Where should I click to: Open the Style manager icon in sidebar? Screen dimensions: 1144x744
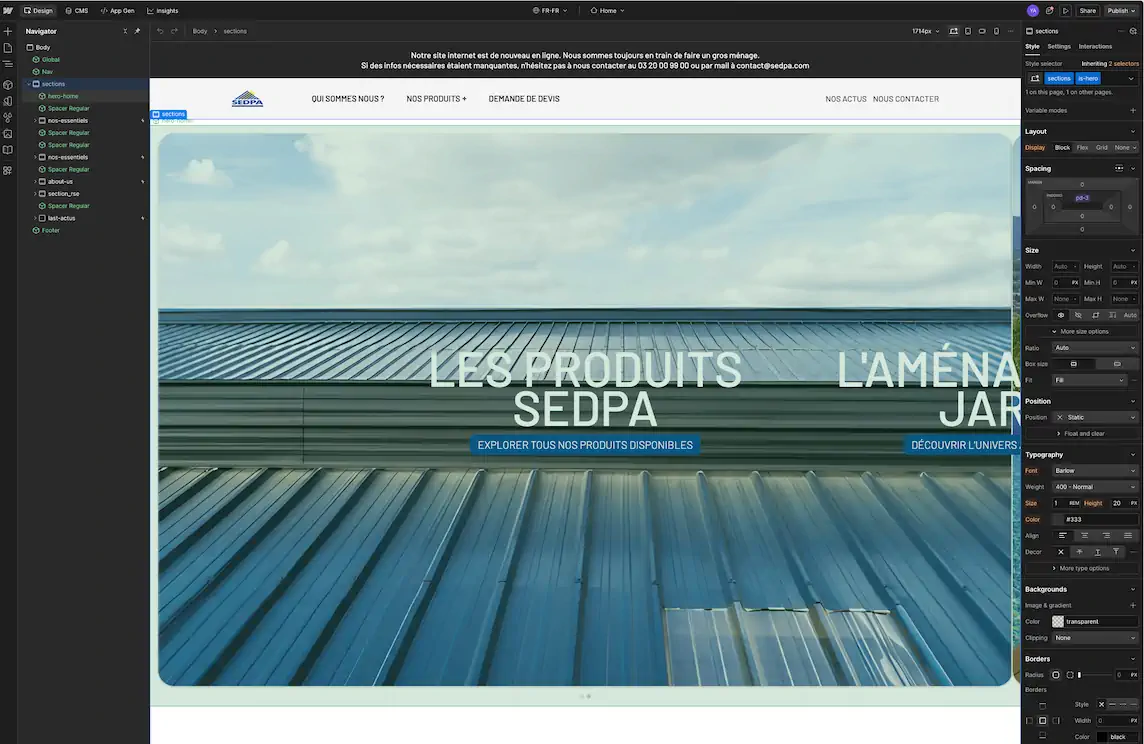[8, 101]
